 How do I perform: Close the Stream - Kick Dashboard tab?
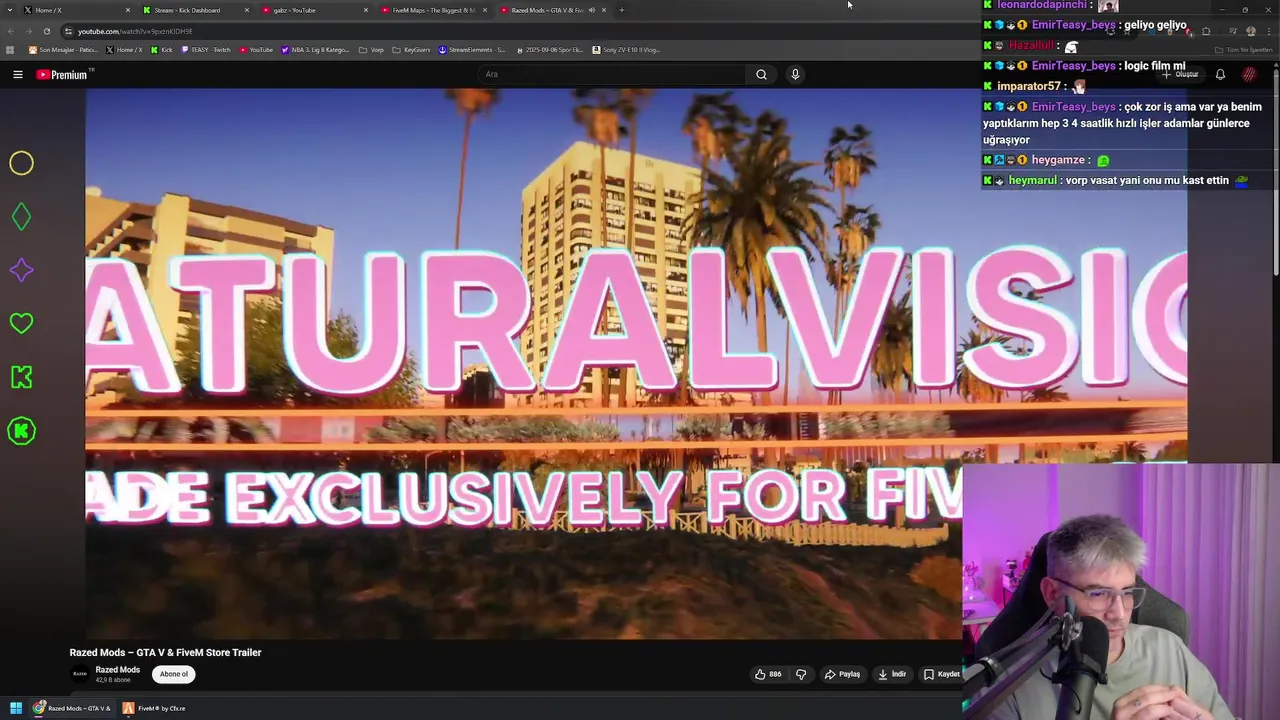pyautogui.click(x=247, y=10)
